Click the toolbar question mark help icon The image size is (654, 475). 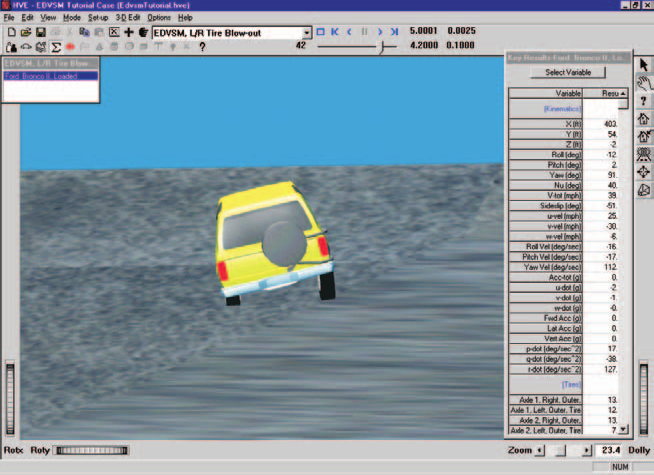pos(202,47)
